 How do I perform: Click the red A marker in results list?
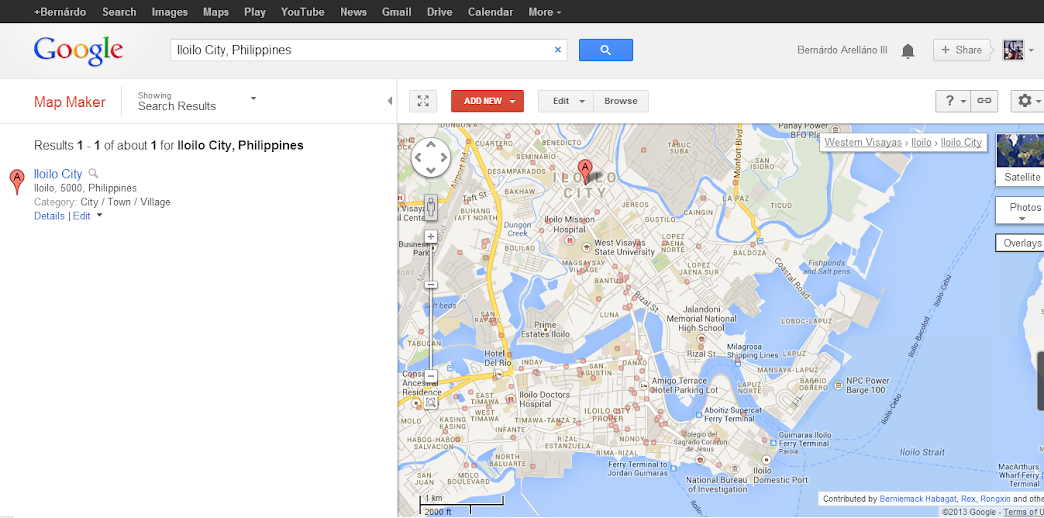pos(17,182)
